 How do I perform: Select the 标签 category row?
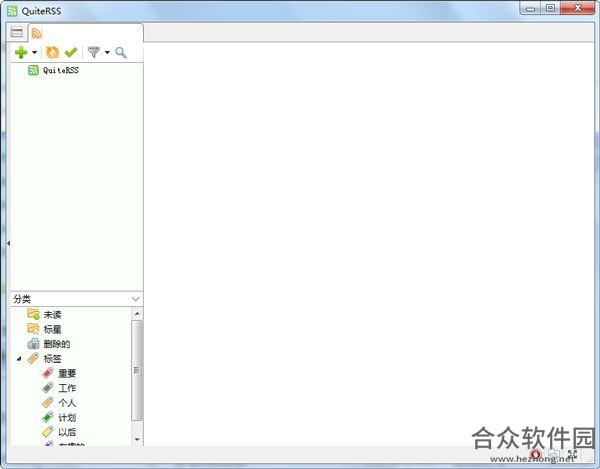coord(44,358)
